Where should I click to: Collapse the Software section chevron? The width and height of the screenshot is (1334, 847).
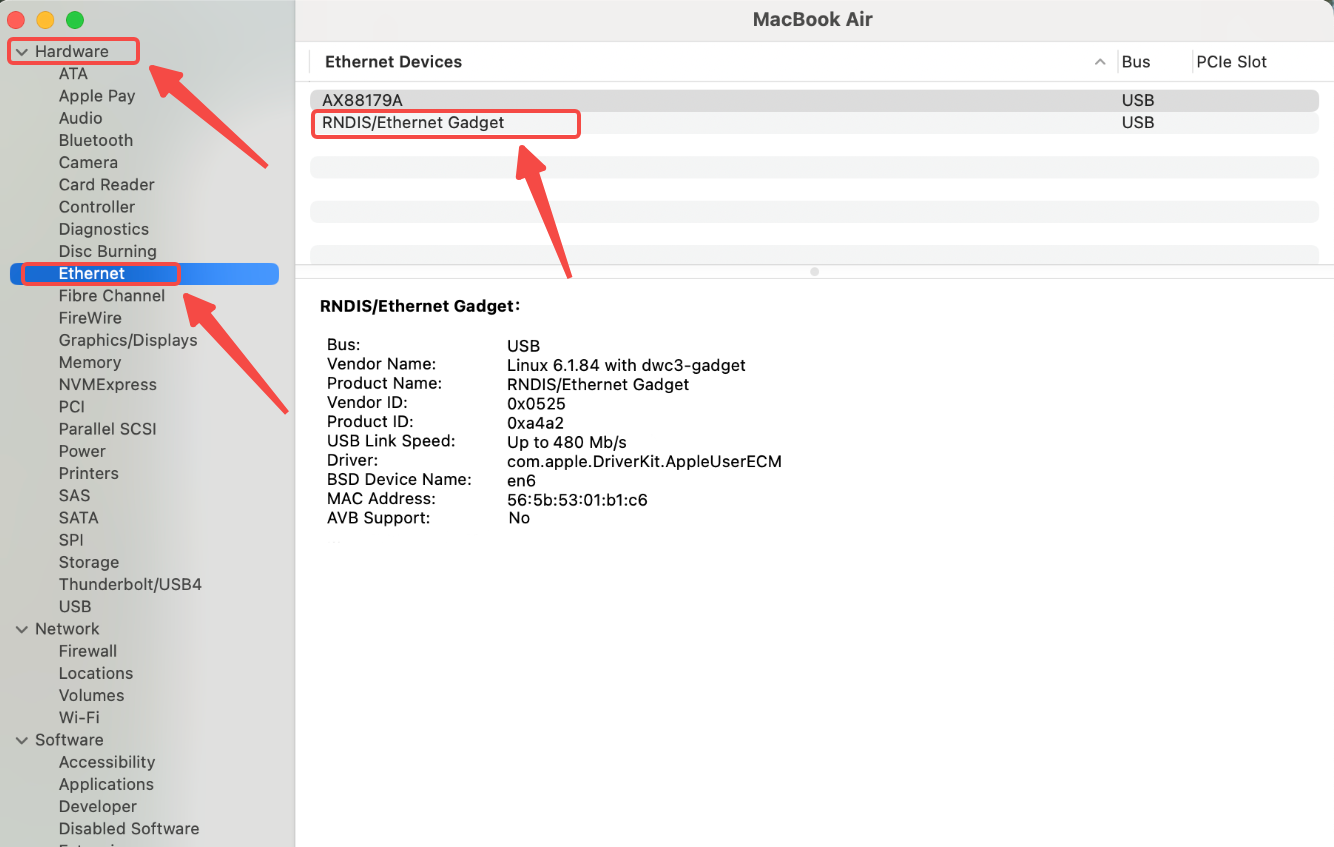21,740
